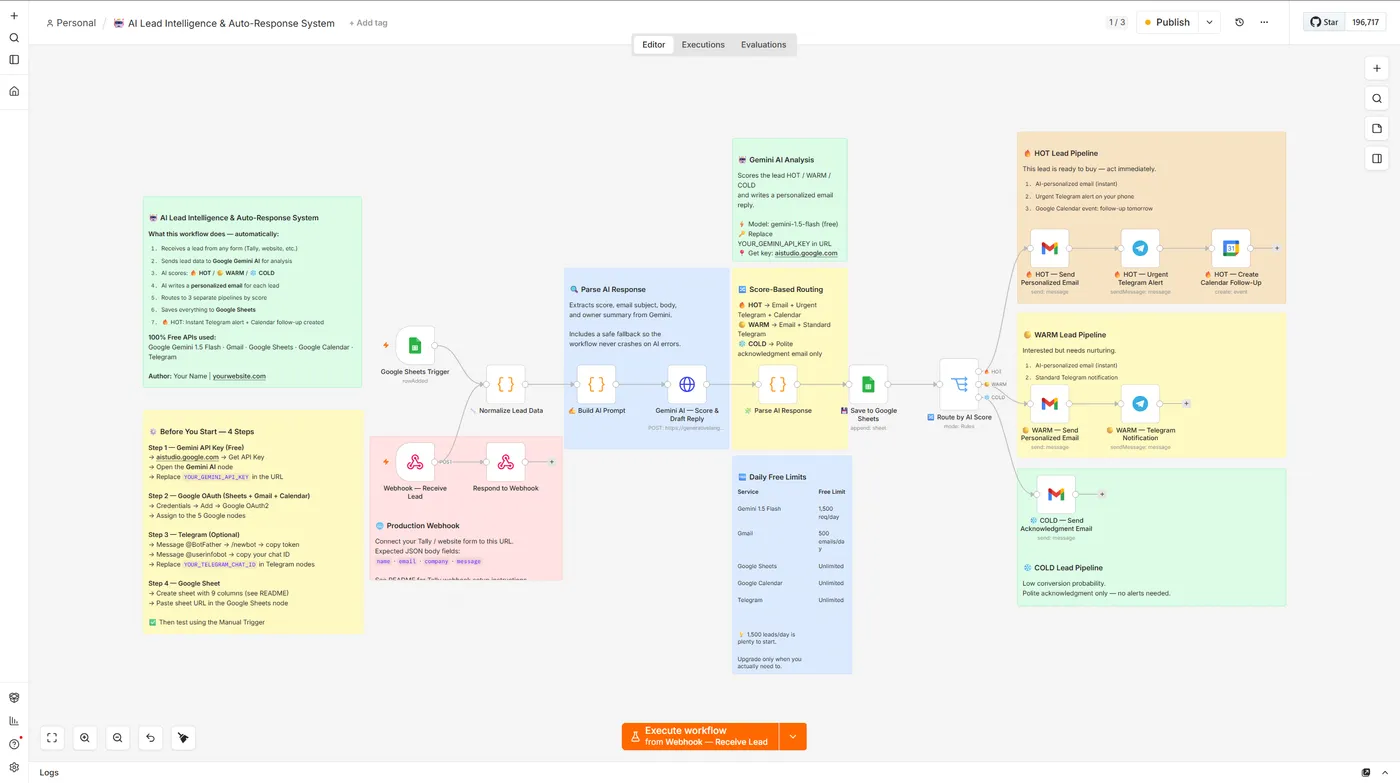Open aistudio.google.com link in Step 1 note
Screen dimensions: 1400x783
pyautogui.click(x=187, y=457)
